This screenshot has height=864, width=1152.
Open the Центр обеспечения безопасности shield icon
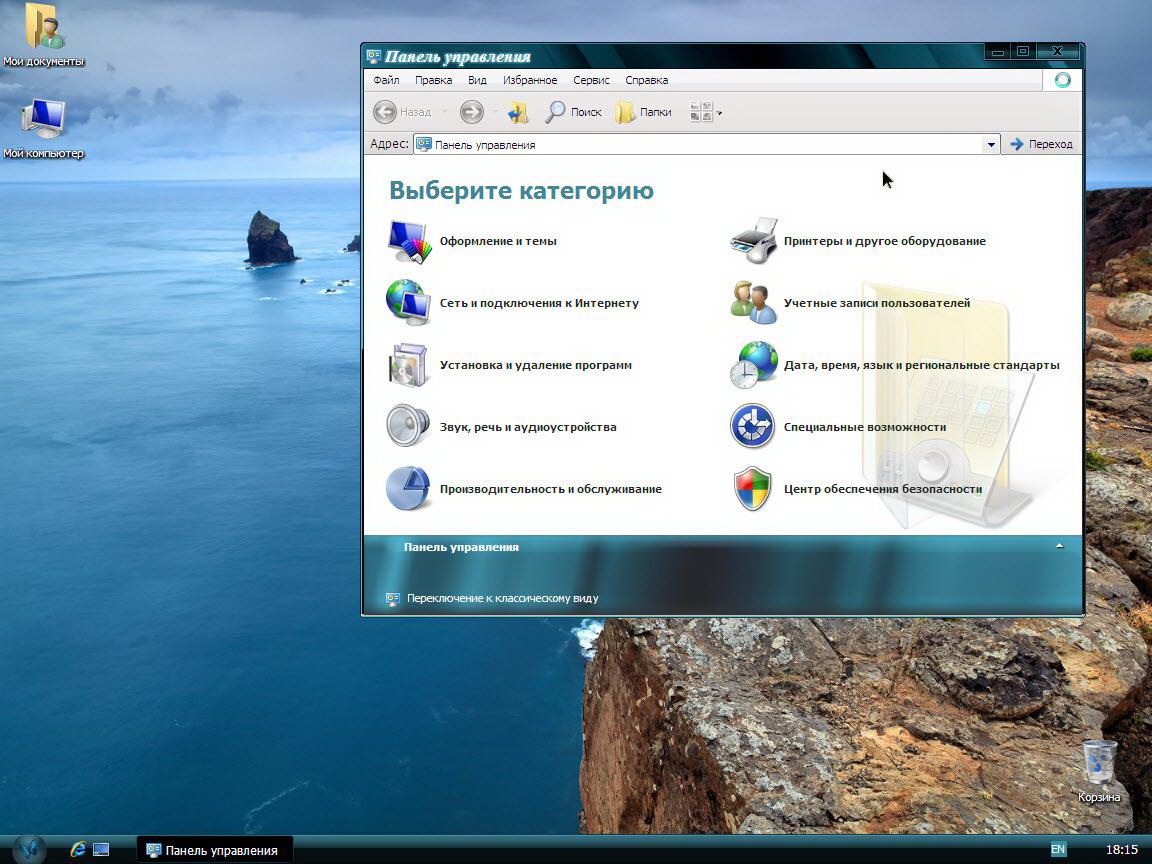[x=753, y=489]
